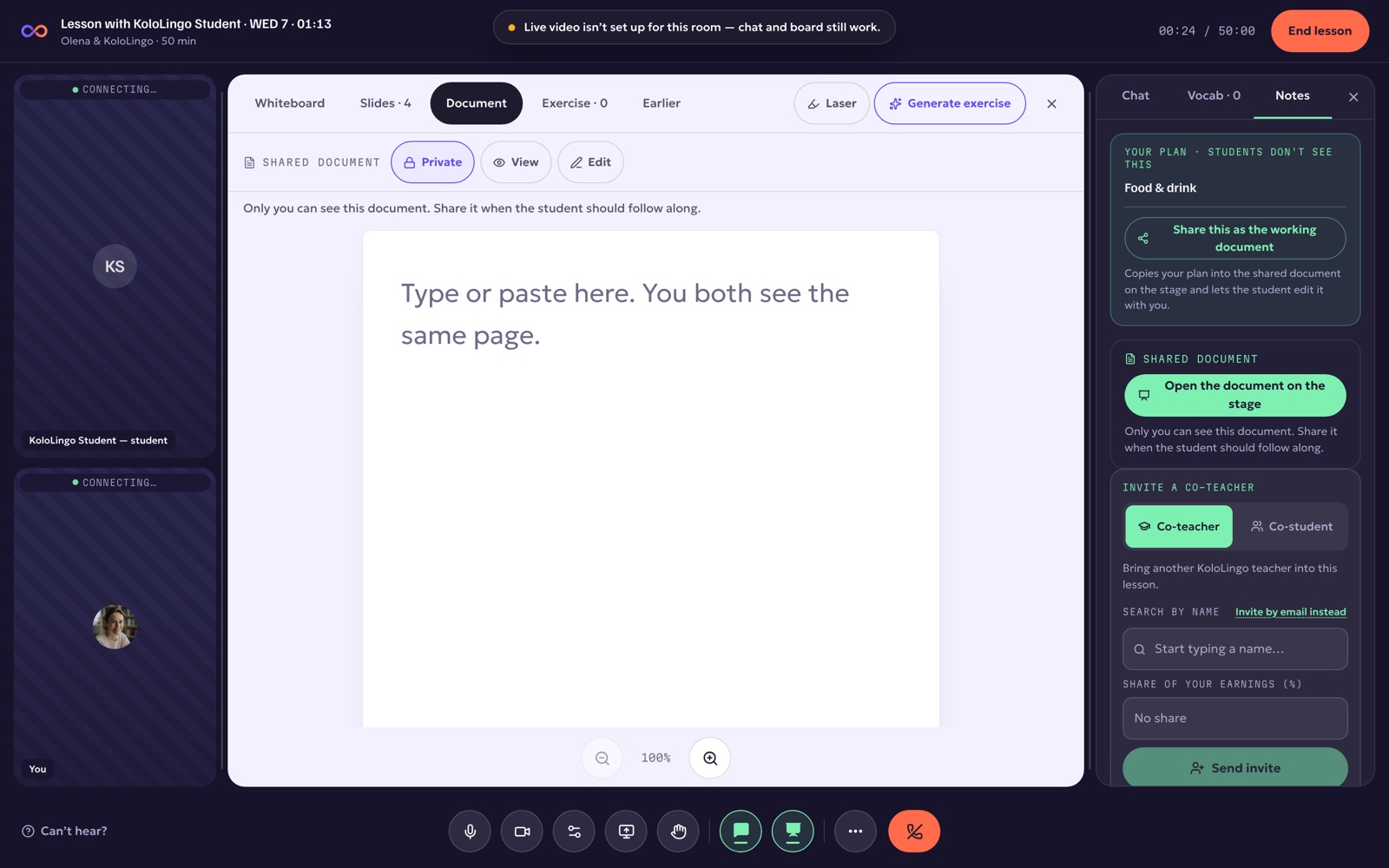Toggle the stage presentation board icon
Image resolution: width=1389 pixels, height=868 pixels.
[793, 831]
